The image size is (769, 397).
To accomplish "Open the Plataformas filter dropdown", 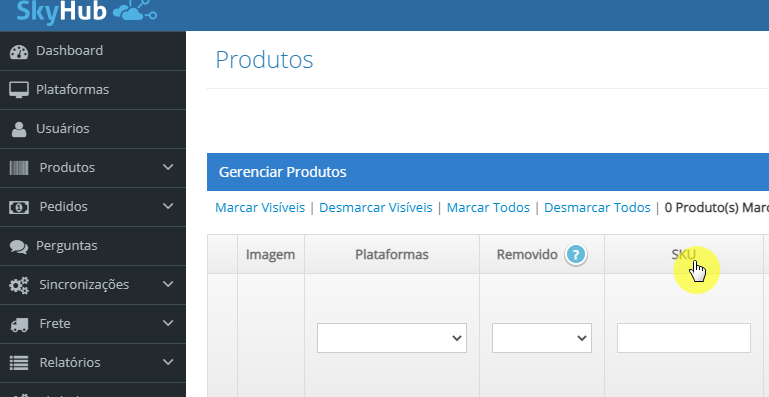I will coord(391,338).
